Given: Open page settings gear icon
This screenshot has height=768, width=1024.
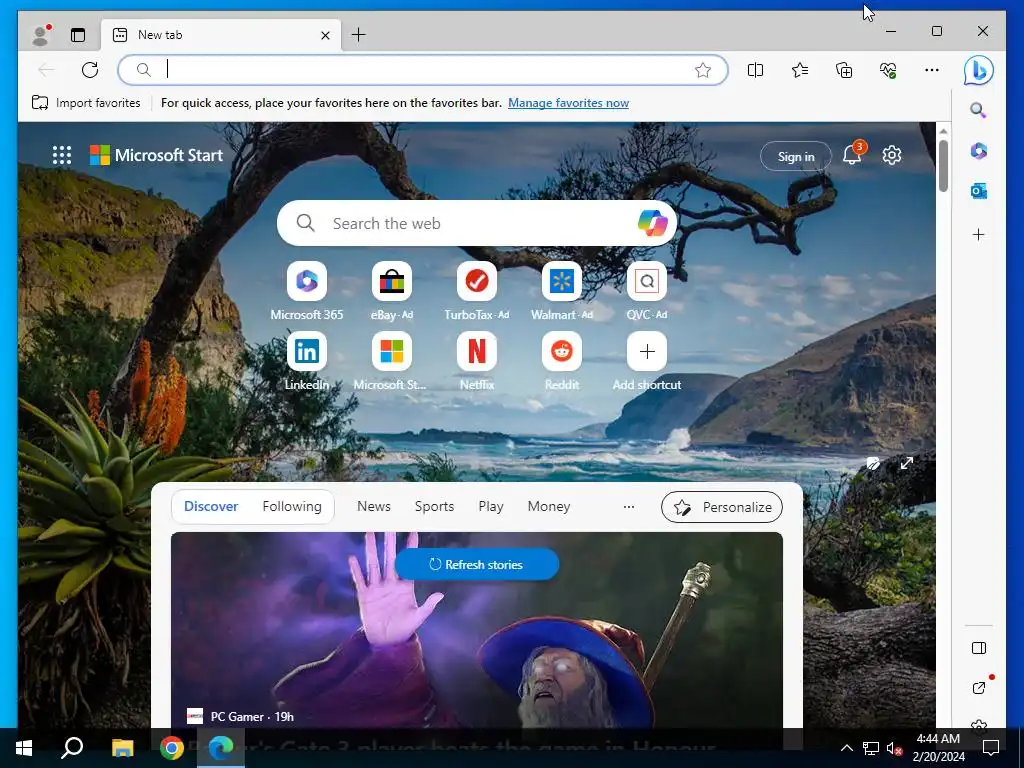Looking at the screenshot, I should 892,155.
